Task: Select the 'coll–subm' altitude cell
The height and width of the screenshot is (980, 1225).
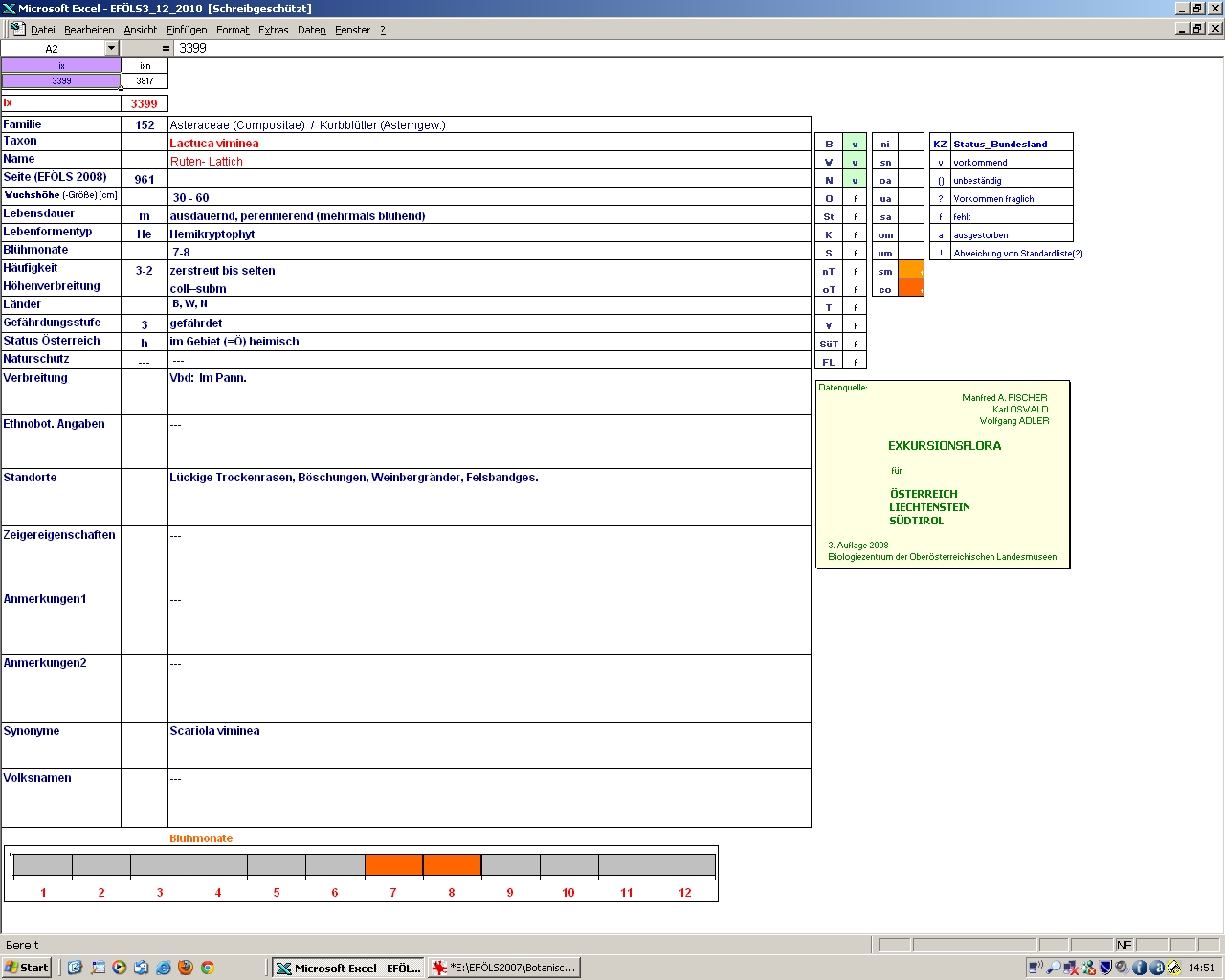Action: click(489, 288)
